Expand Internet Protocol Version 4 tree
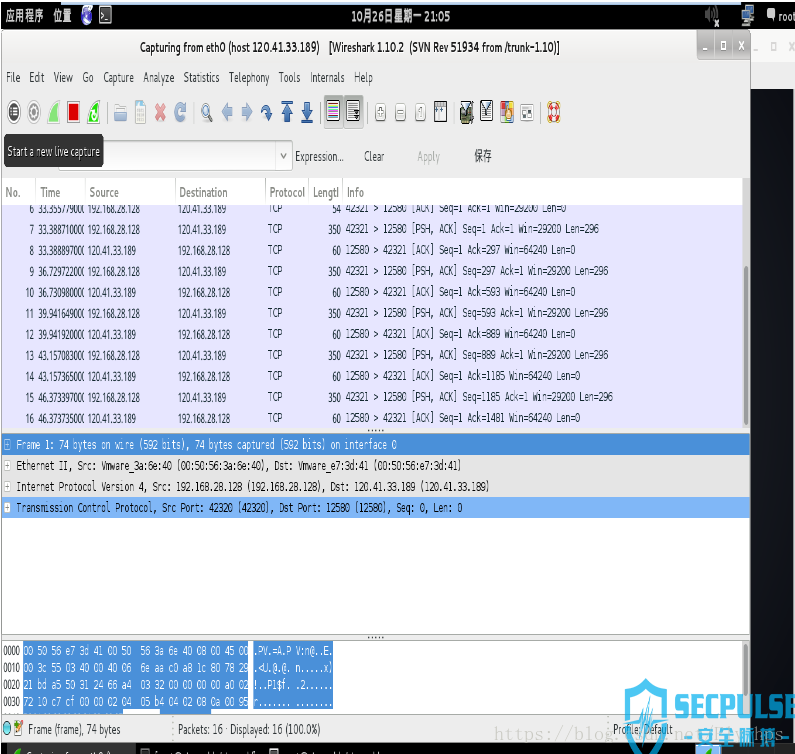This screenshot has height=754, width=795. pos(7,487)
